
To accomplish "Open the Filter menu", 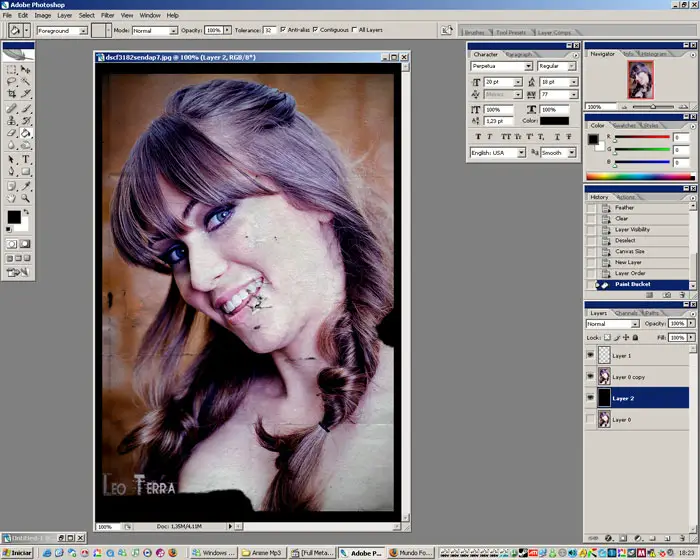I will [107, 16].
